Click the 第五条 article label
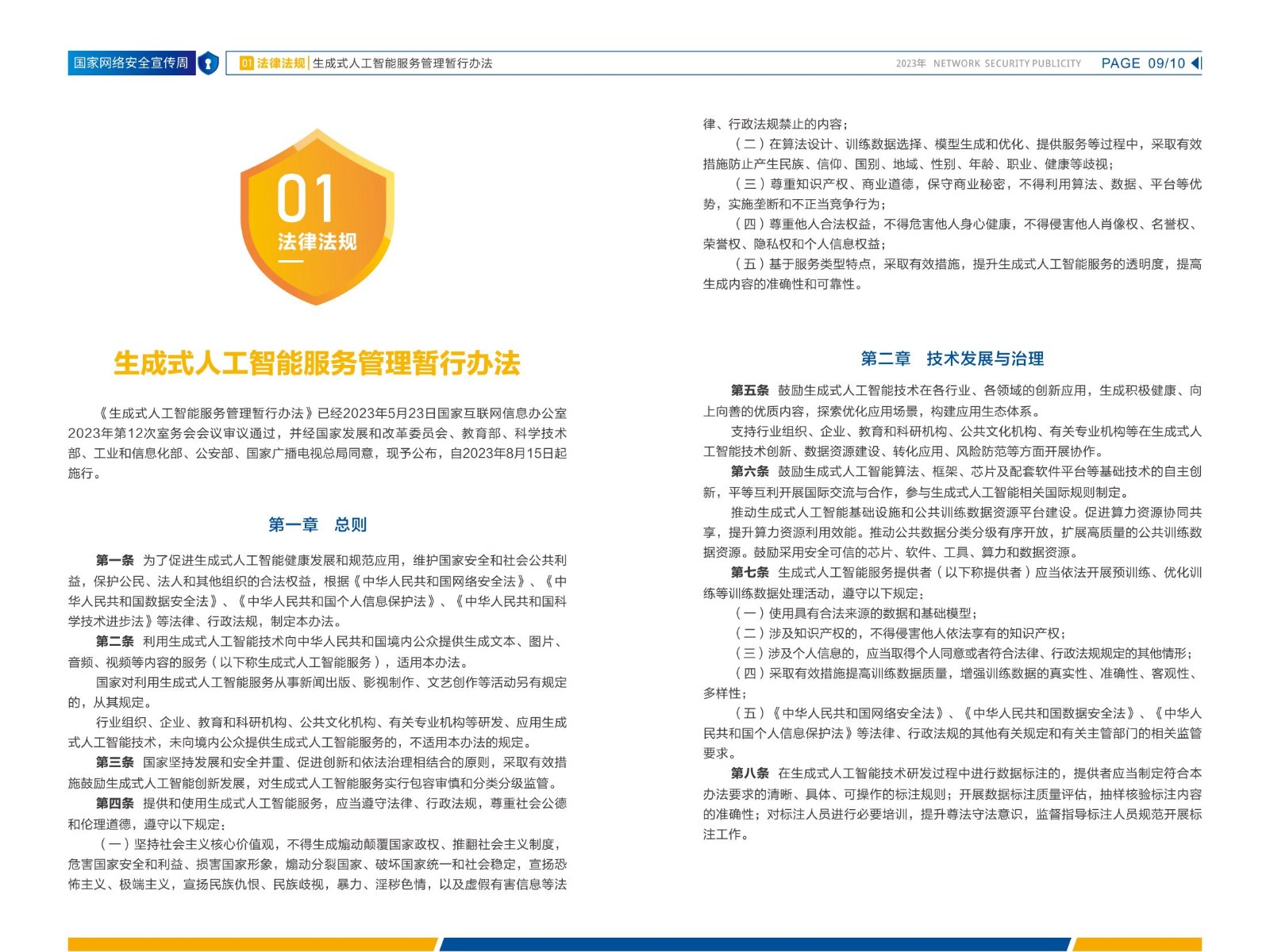Screen dimensions: 1270x952 pyautogui.click(x=750, y=390)
